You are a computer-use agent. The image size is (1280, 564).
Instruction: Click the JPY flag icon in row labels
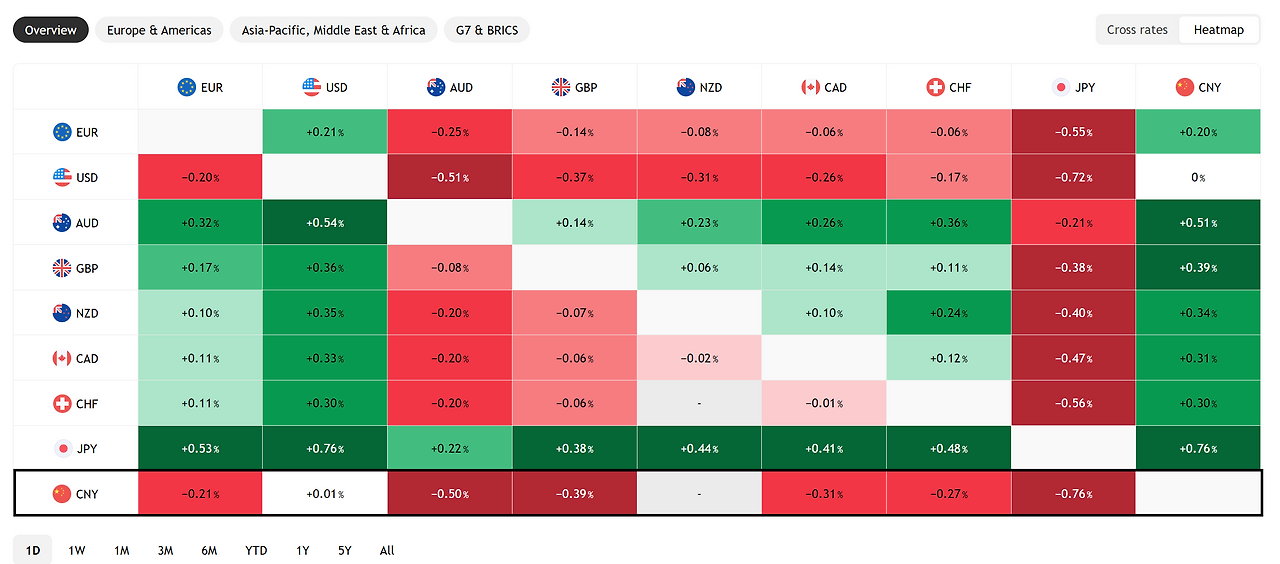click(62, 449)
